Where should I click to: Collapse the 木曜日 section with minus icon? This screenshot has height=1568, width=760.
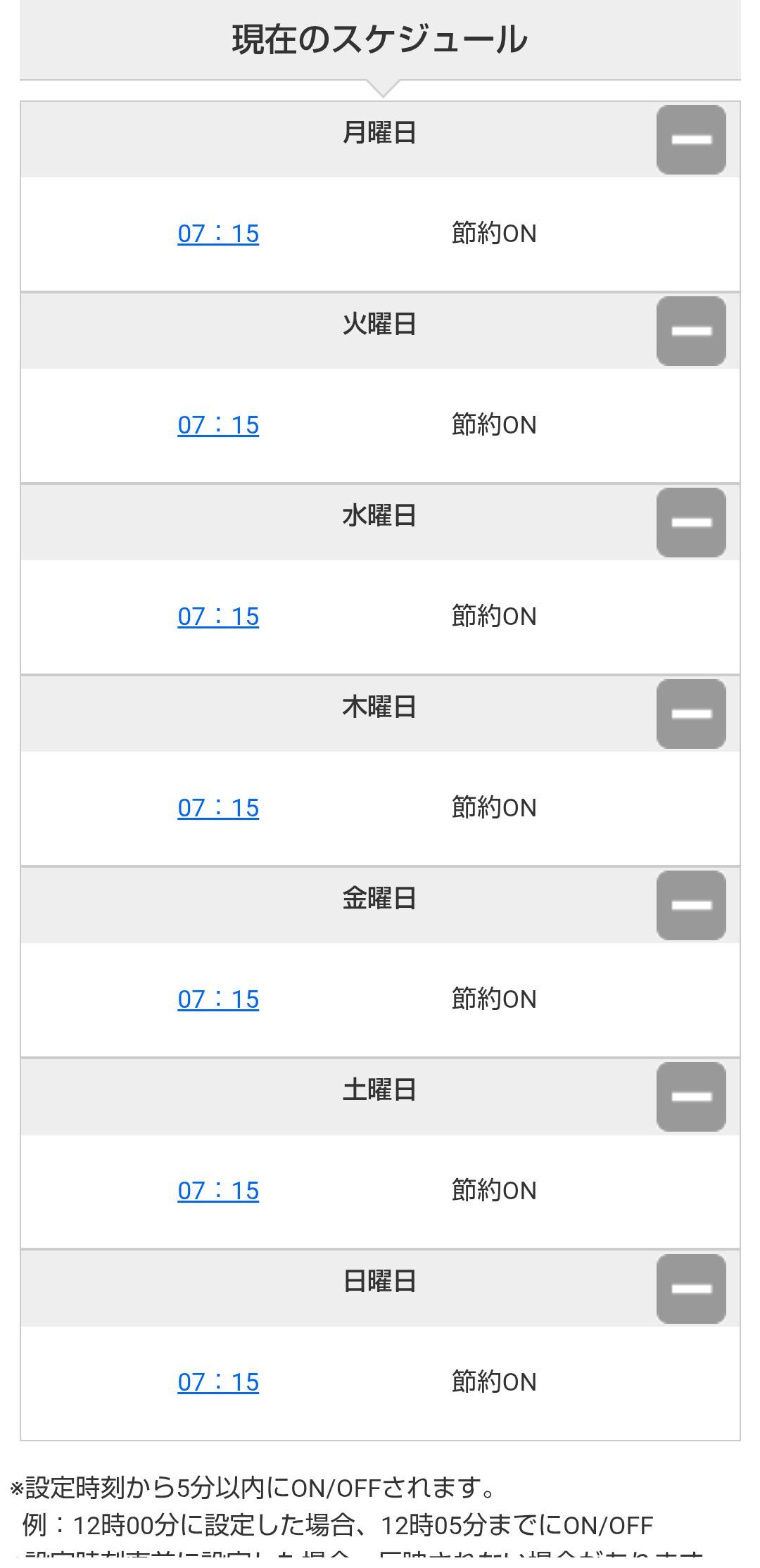[690, 714]
